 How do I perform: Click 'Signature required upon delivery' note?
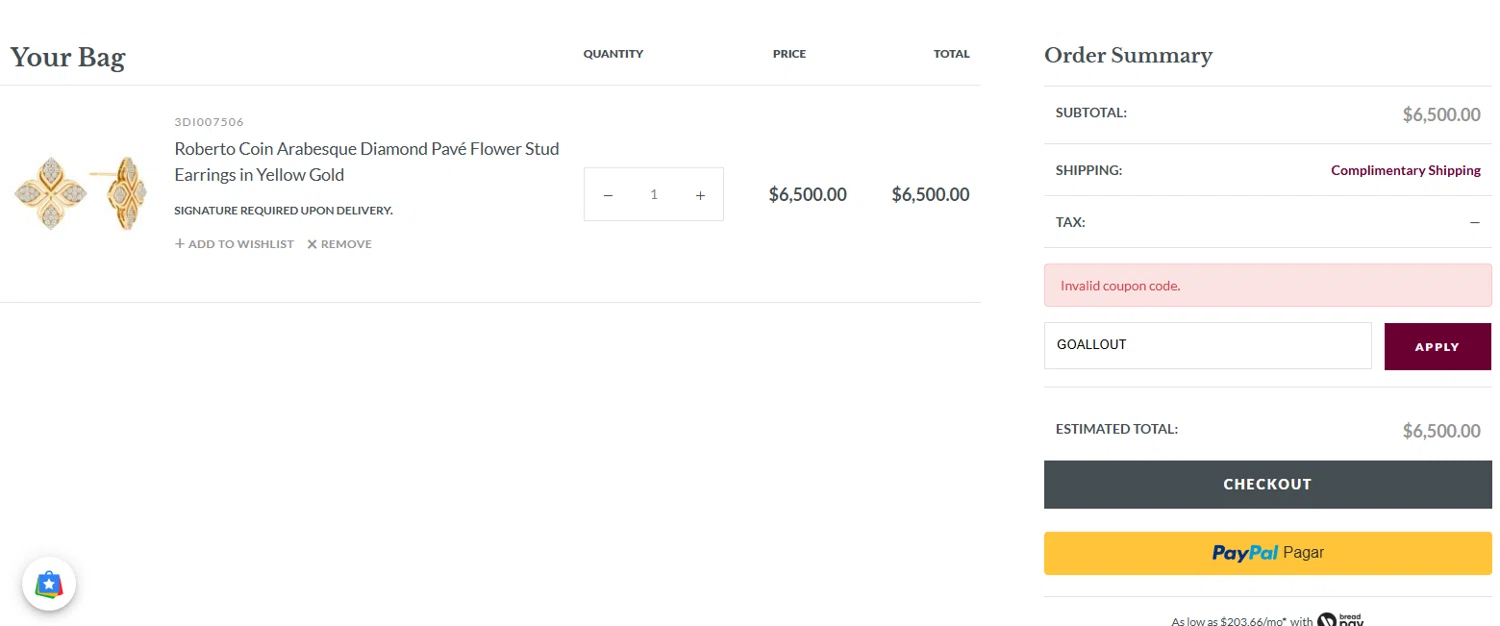coord(283,210)
